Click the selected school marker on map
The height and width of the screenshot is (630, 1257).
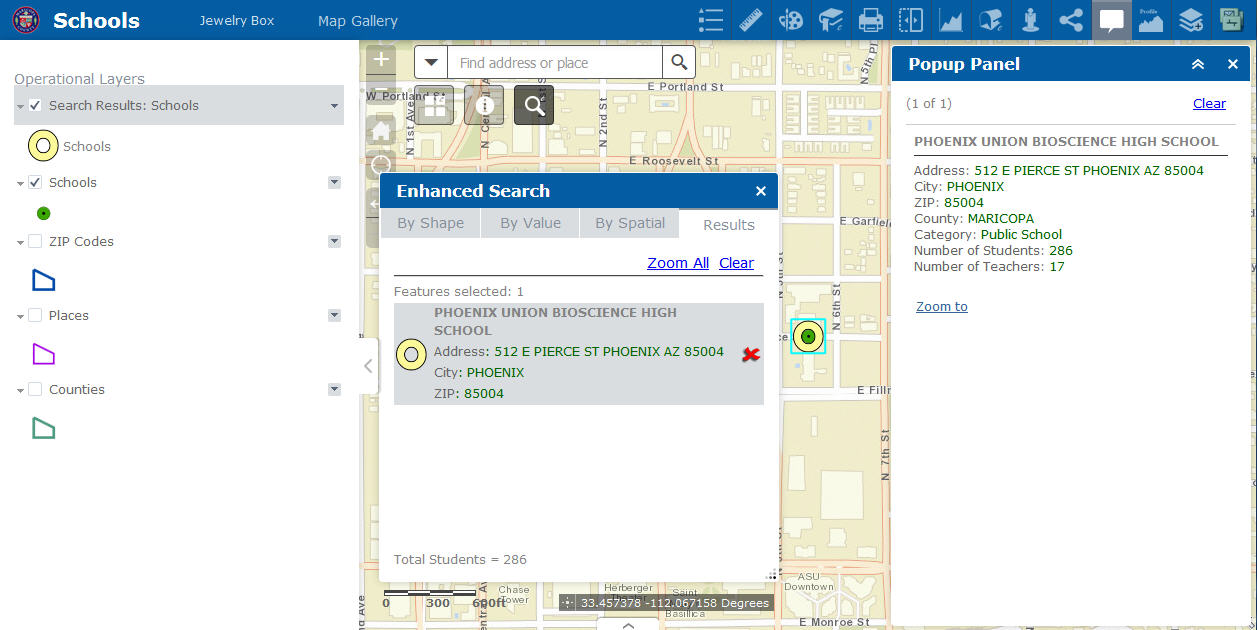807,337
